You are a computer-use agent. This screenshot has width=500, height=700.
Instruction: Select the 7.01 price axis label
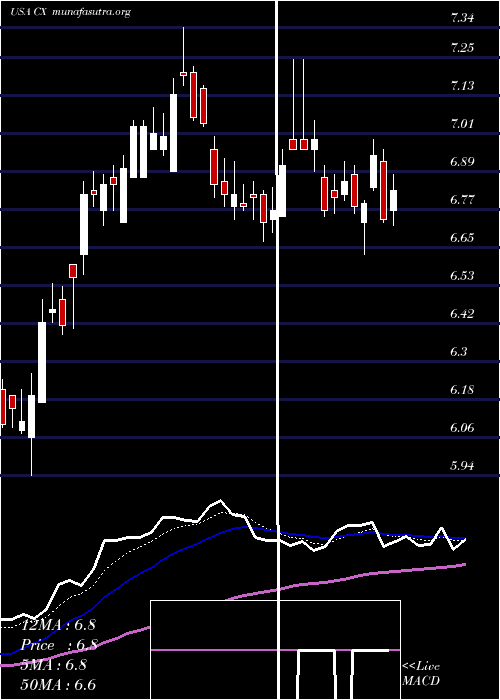pos(462,124)
